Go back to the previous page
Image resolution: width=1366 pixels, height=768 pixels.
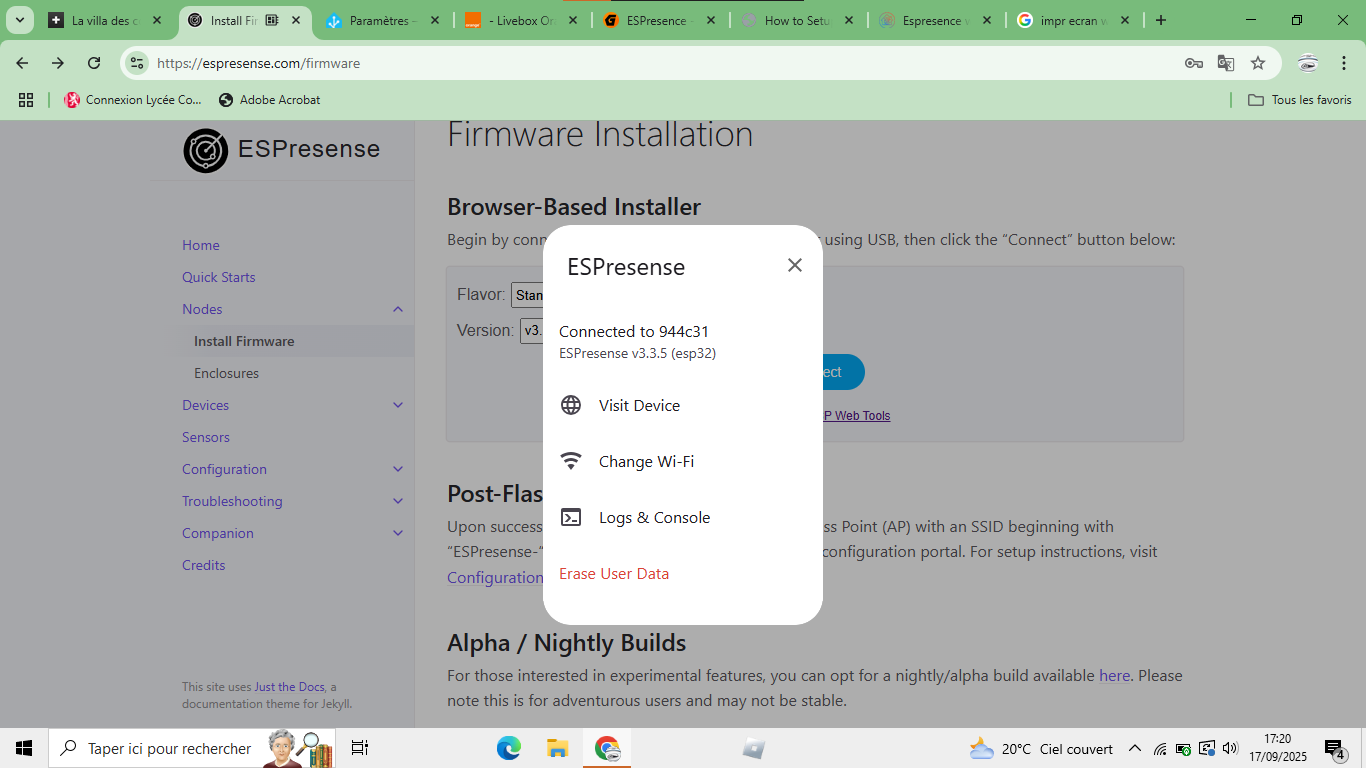[22, 63]
